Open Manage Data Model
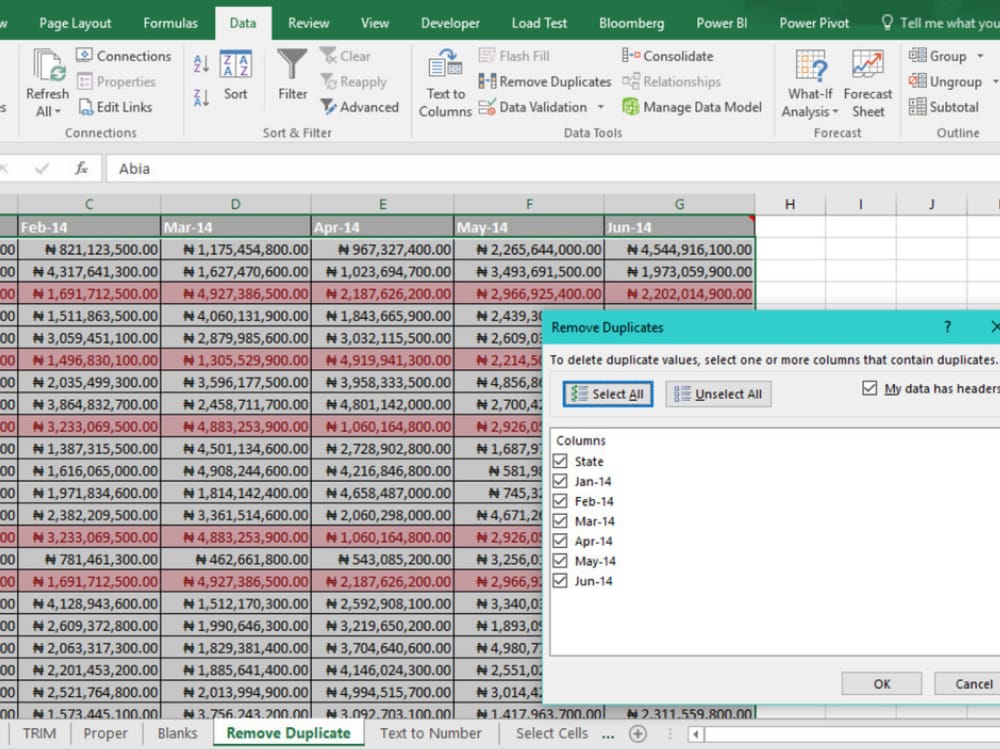Image resolution: width=1000 pixels, height=750 pixels. [692, 107]
